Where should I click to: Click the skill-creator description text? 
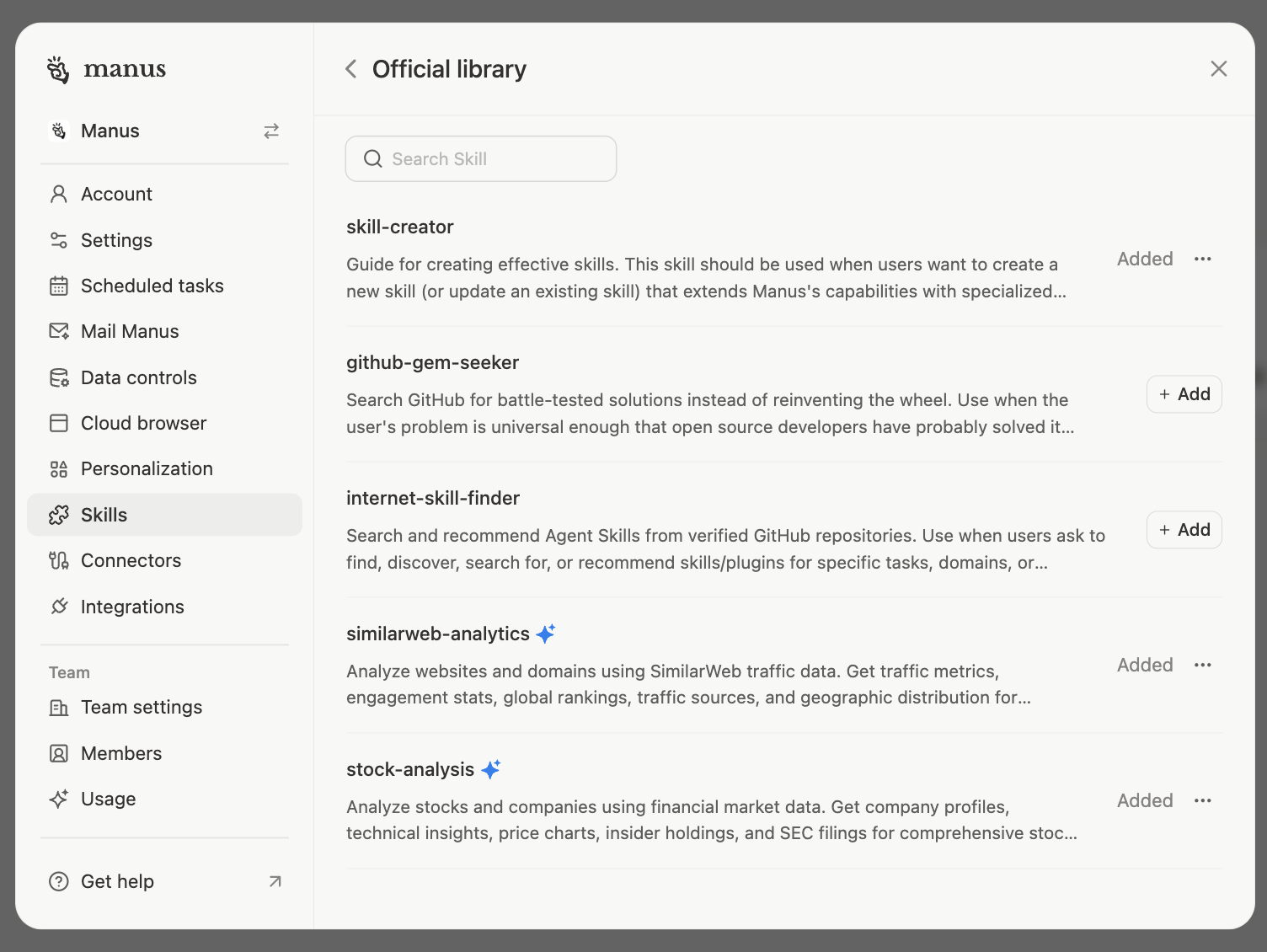tap(706, 278)
